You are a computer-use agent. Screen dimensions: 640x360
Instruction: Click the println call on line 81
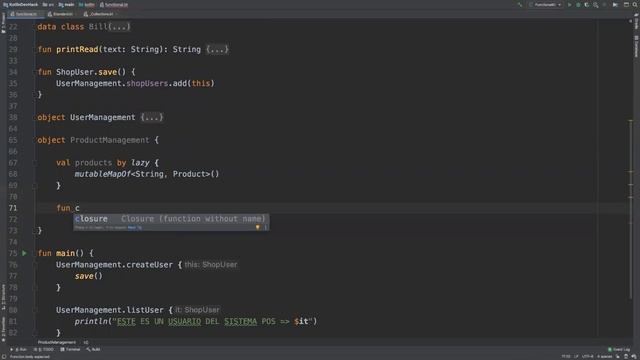91,322
